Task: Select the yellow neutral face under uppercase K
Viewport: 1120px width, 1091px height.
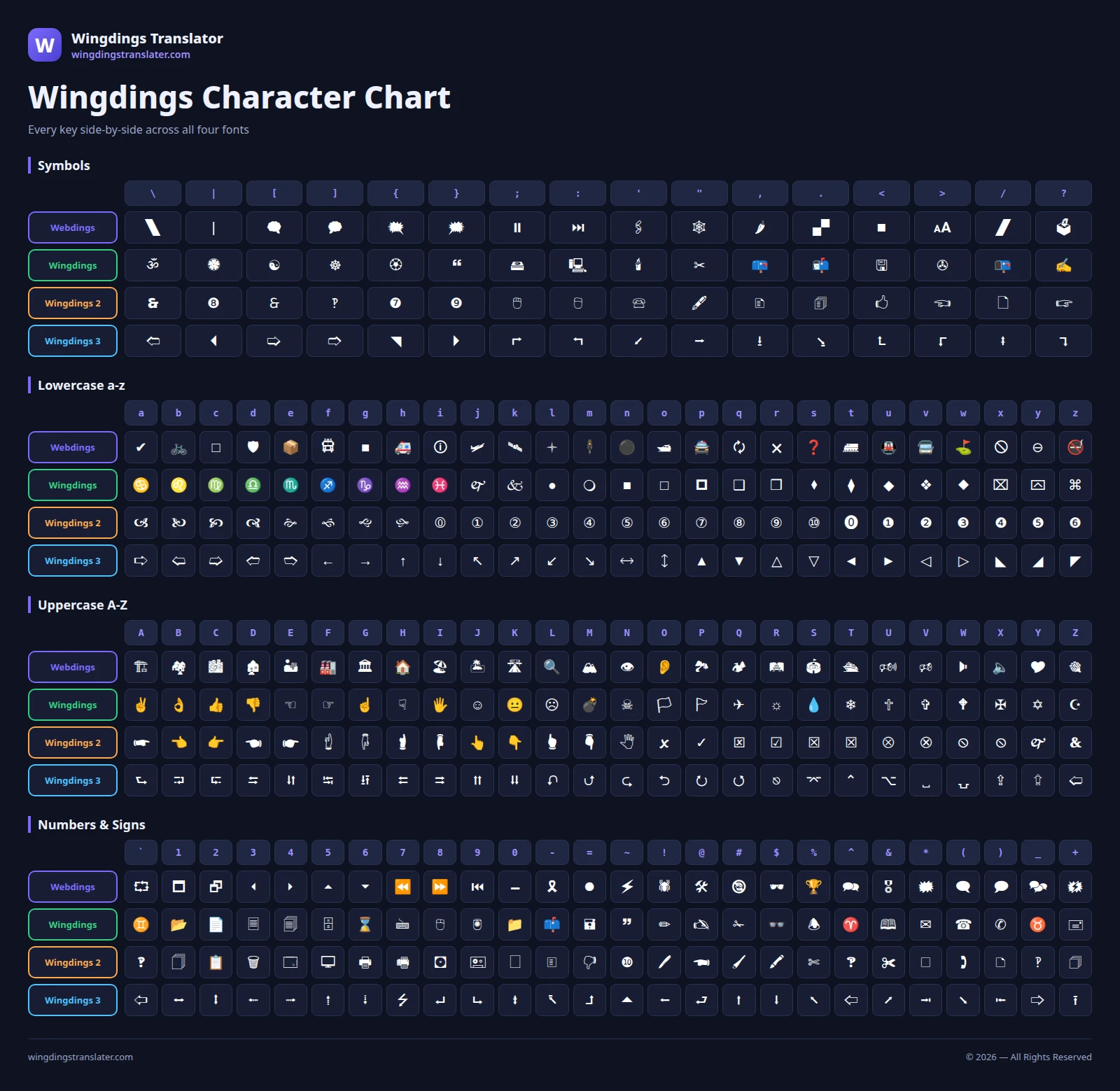Action: [x=514, y=705]
